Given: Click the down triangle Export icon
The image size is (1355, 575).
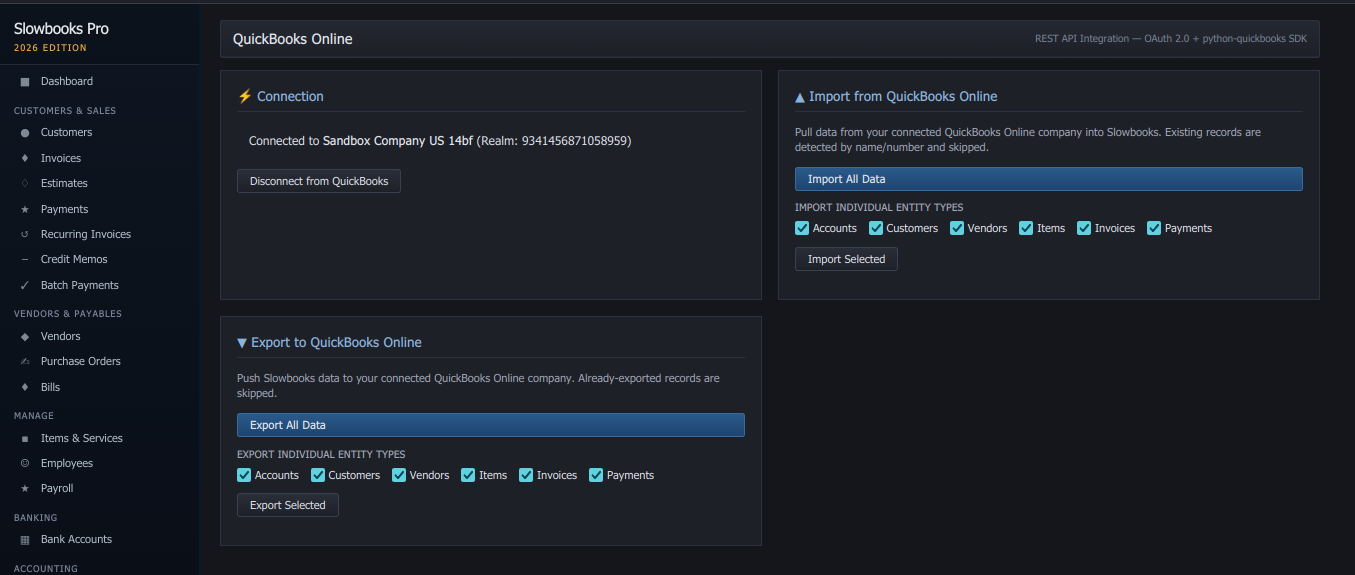Looking at the screenshot, I should tap(242, 342).
